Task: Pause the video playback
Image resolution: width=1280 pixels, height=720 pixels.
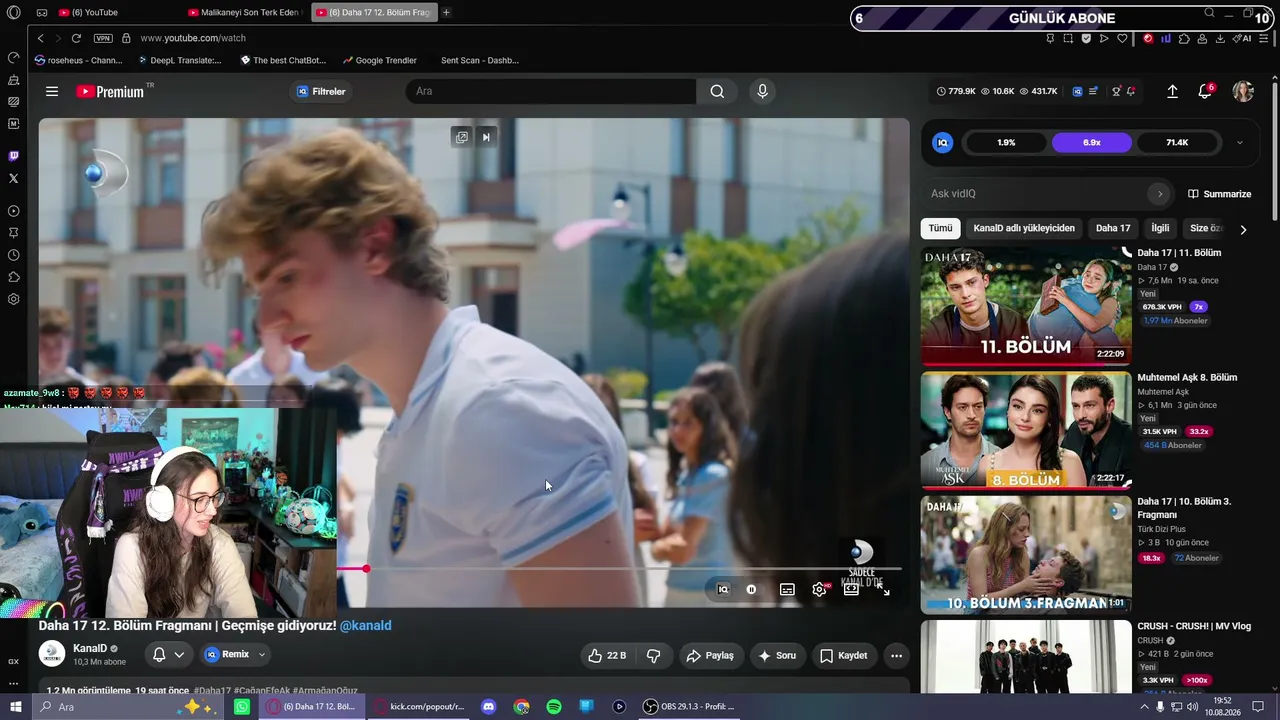Action: click(751, 589)
